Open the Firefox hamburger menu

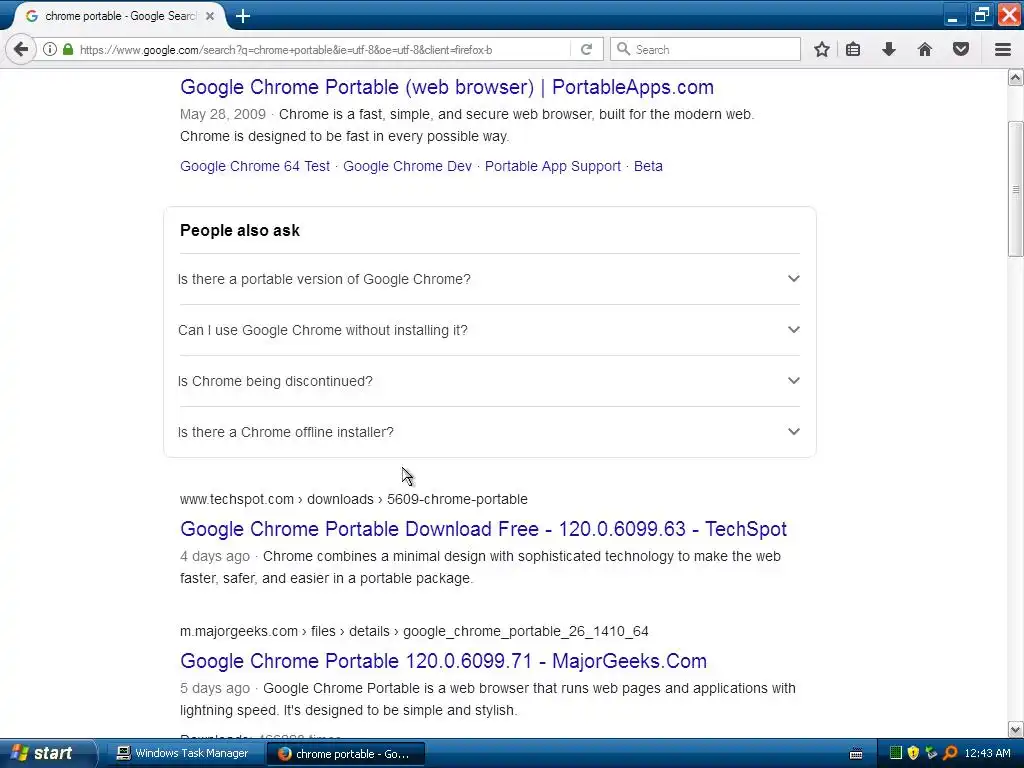pyautogui.click(x=1003, y=50)
